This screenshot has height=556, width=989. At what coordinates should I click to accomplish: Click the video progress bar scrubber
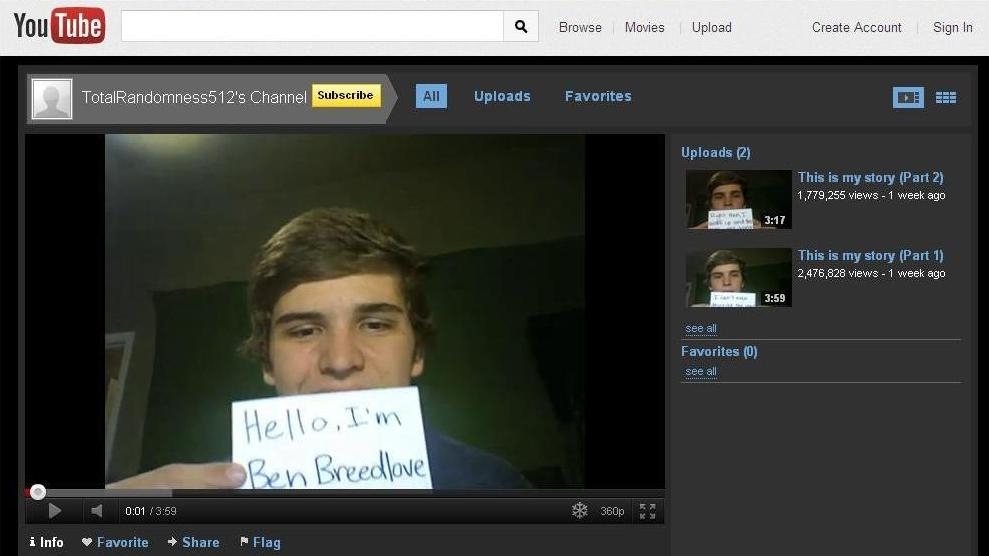(38, 492)
